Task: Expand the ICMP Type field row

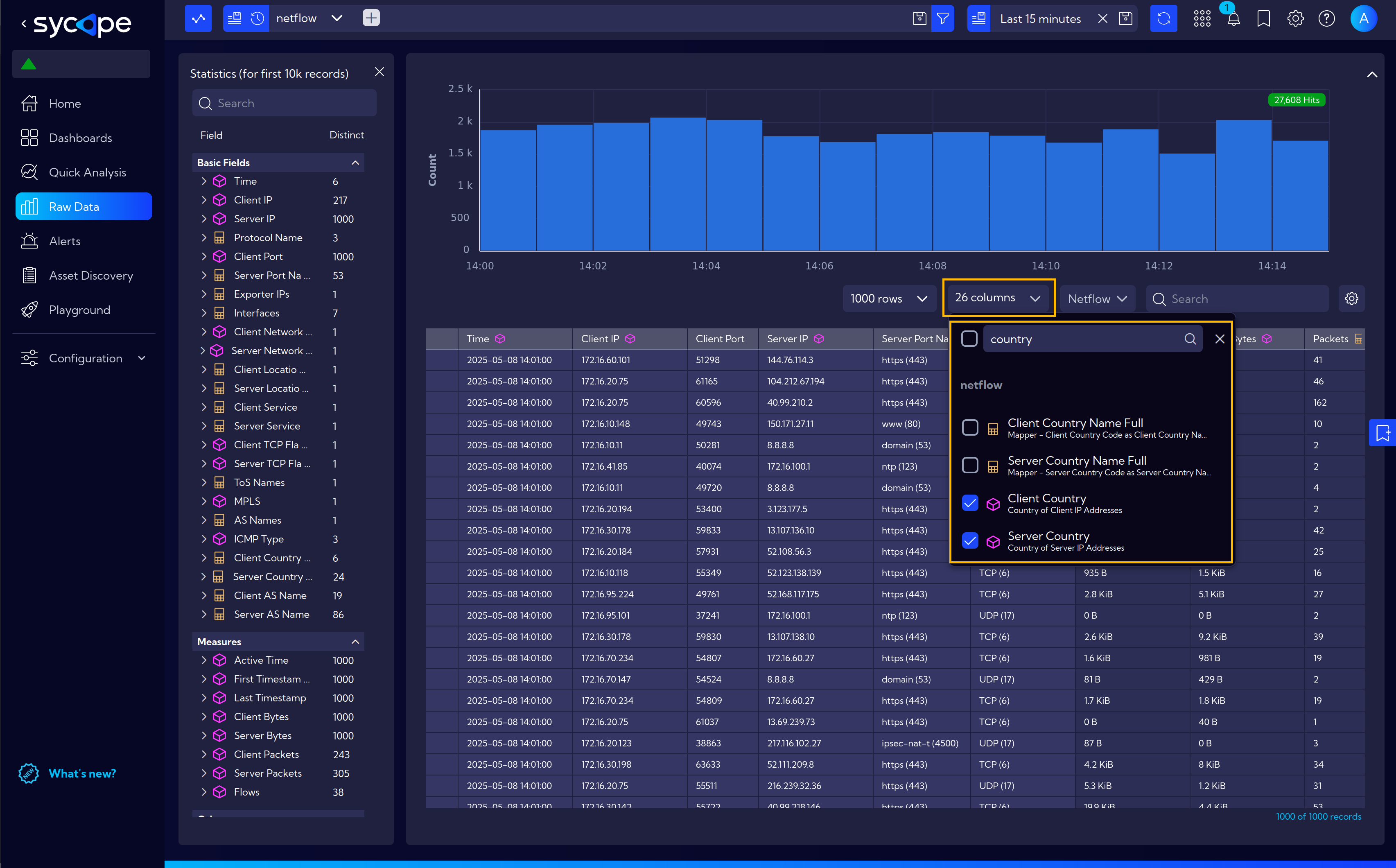Action: [204, 539]
